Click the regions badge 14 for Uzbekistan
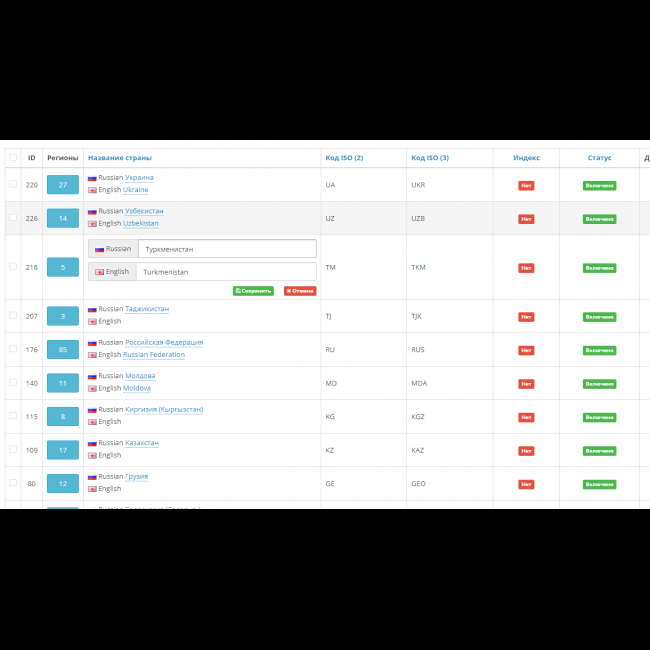650x650 pixels. [x=62, y=218]
